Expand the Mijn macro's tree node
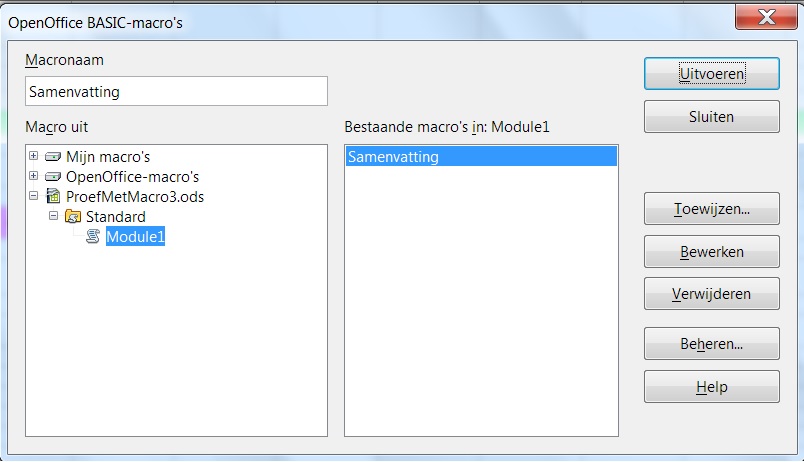This screenshot has width=804, height=462. pos(34,157)
